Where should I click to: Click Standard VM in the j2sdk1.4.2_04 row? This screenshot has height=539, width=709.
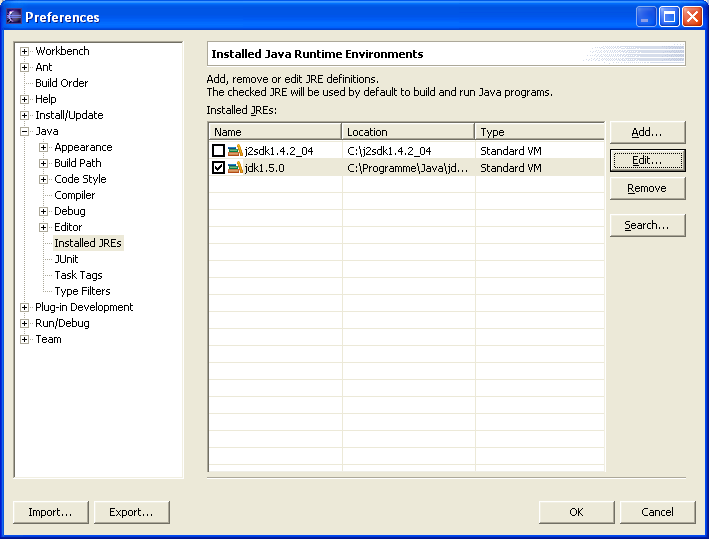point(511,151)
